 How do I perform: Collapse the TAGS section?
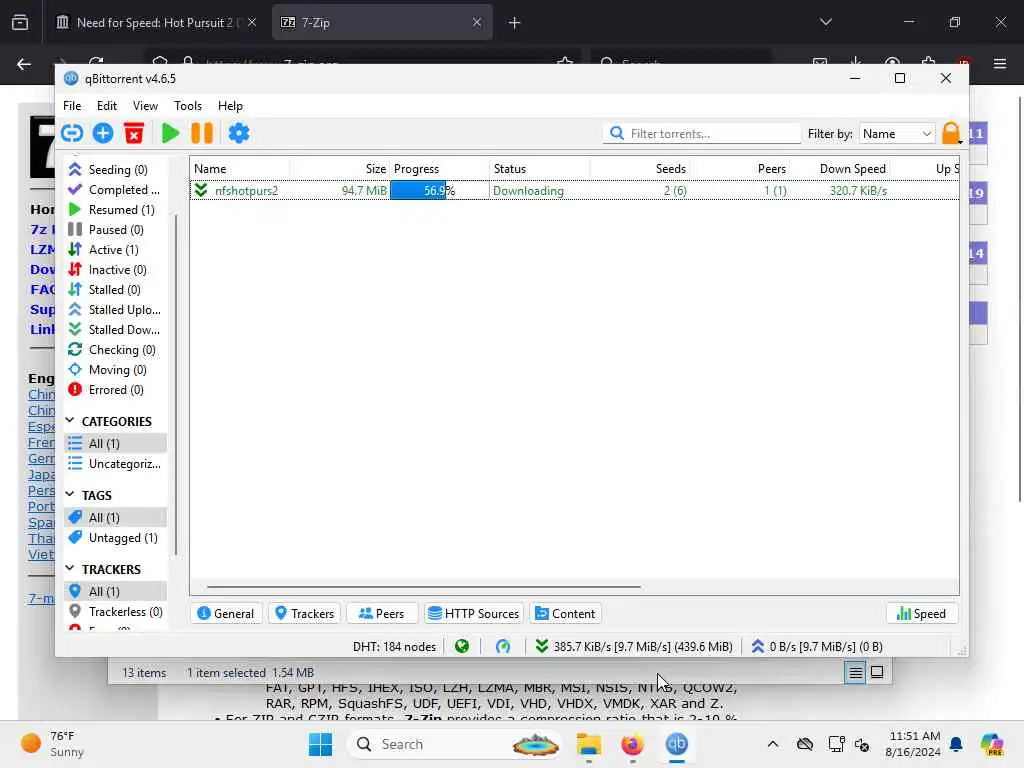70,494
